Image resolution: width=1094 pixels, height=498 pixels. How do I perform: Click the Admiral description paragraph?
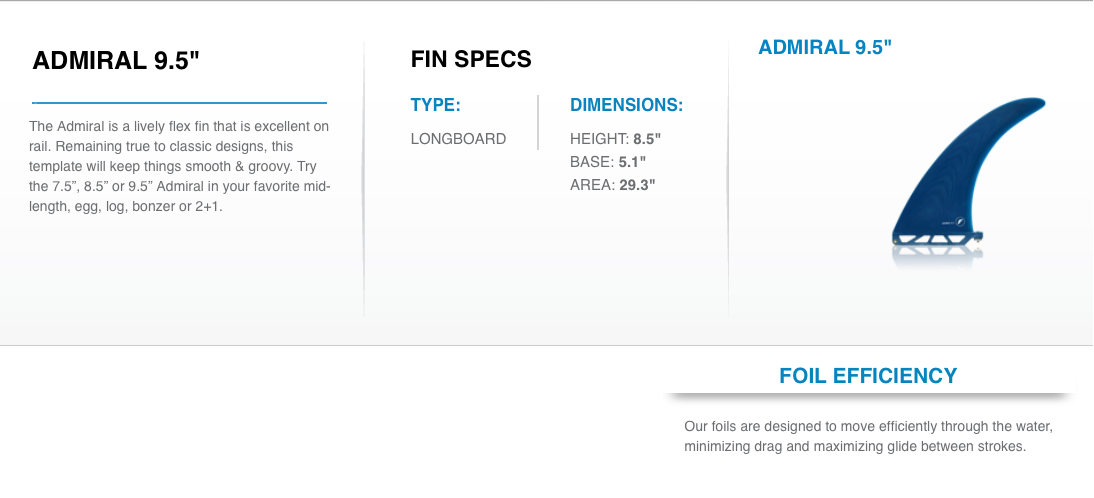[180, 167]
